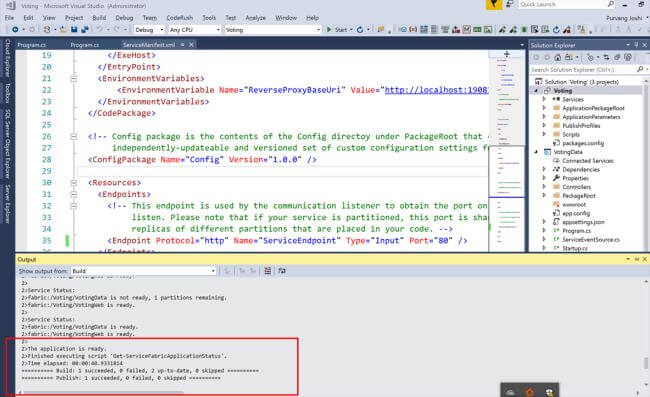
Task: Switch to the first Program.cs tab
Action: coord(32,45)
